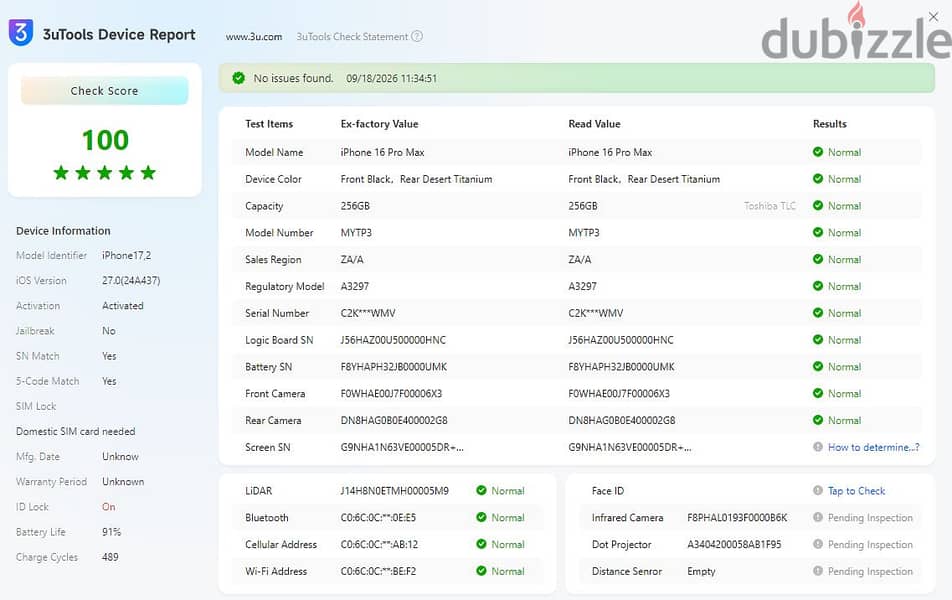
Task: Click the LiDAR serial J14H8N0ETMH00005M9
Action: pyautogui.click(x=395, y=491)
